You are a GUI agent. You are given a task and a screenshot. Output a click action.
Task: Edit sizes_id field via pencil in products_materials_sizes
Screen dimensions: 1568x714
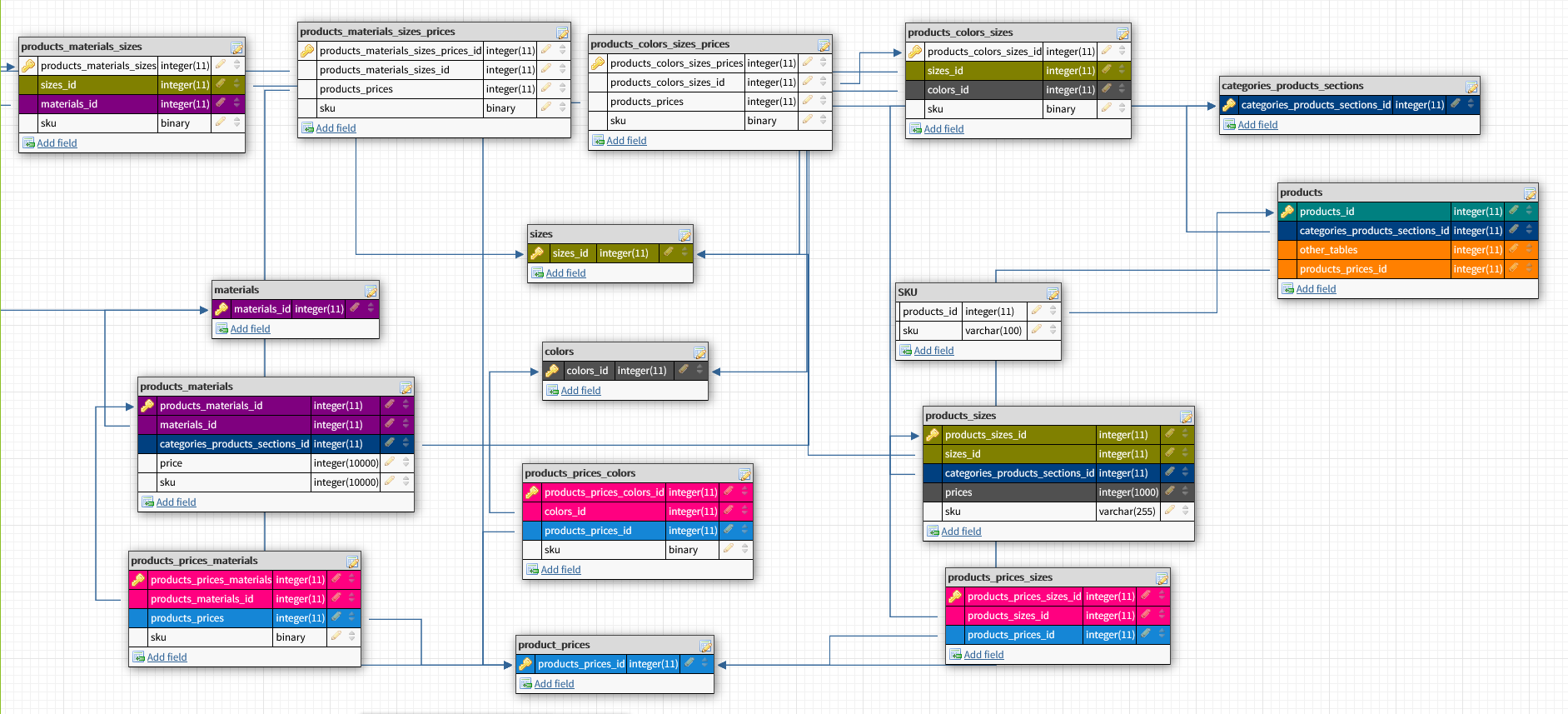pyautogui.click(x=221, y=84)
